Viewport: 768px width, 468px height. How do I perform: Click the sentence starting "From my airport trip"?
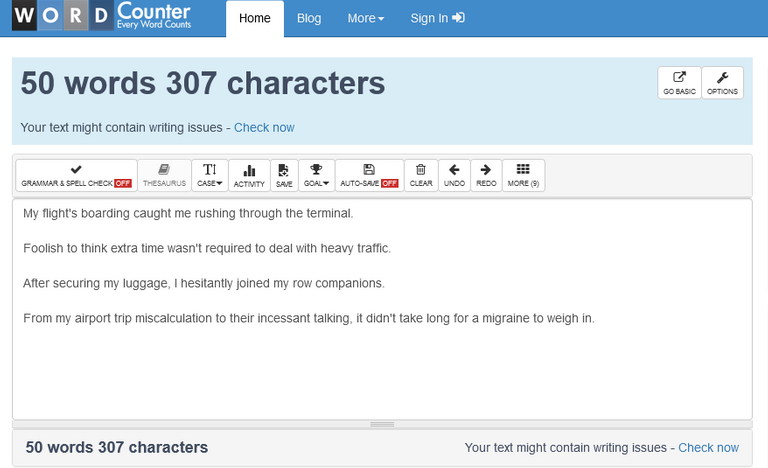coord(309,318)
